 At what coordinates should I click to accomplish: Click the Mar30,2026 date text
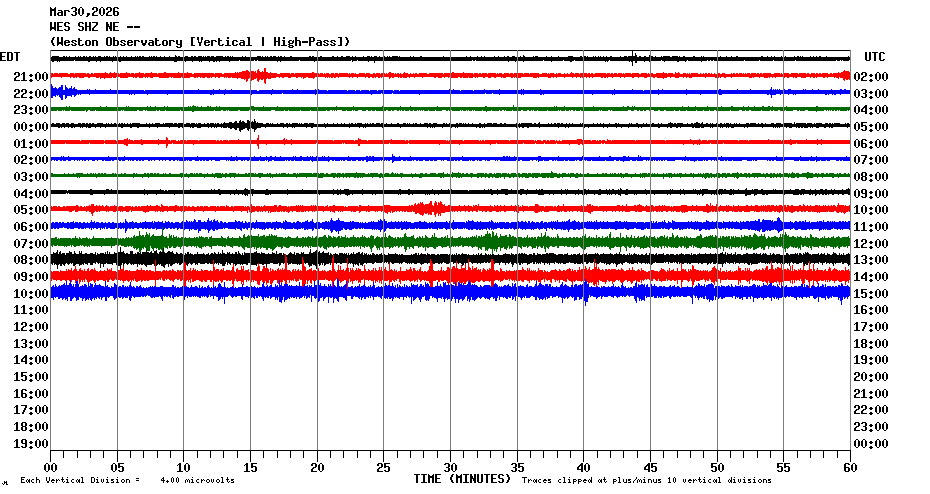[x=84, y=12]
